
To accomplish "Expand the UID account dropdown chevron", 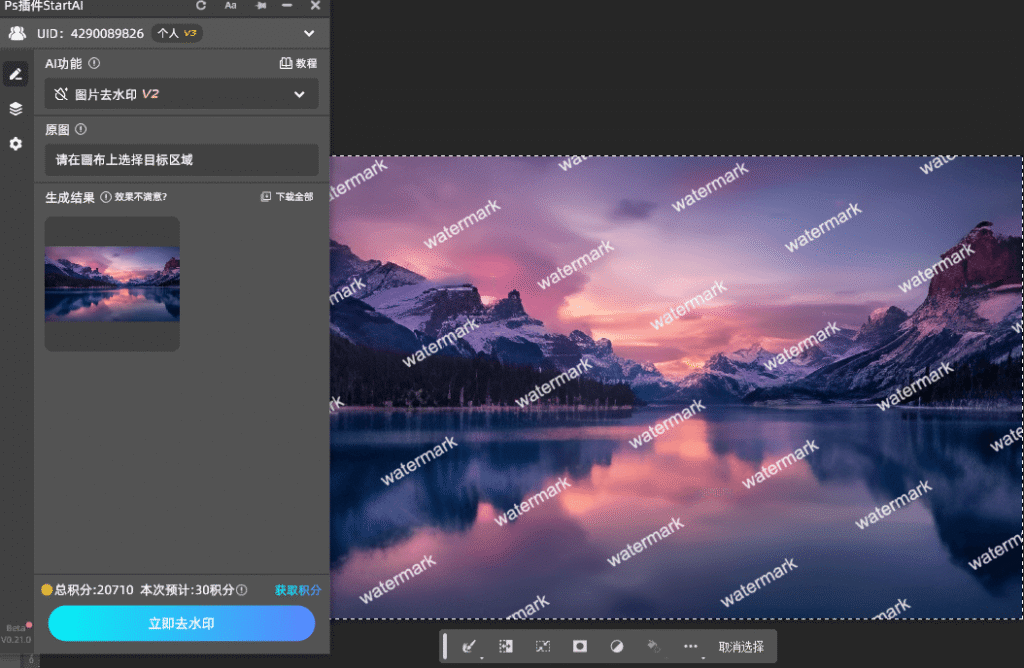I will (x=308, y=34).
